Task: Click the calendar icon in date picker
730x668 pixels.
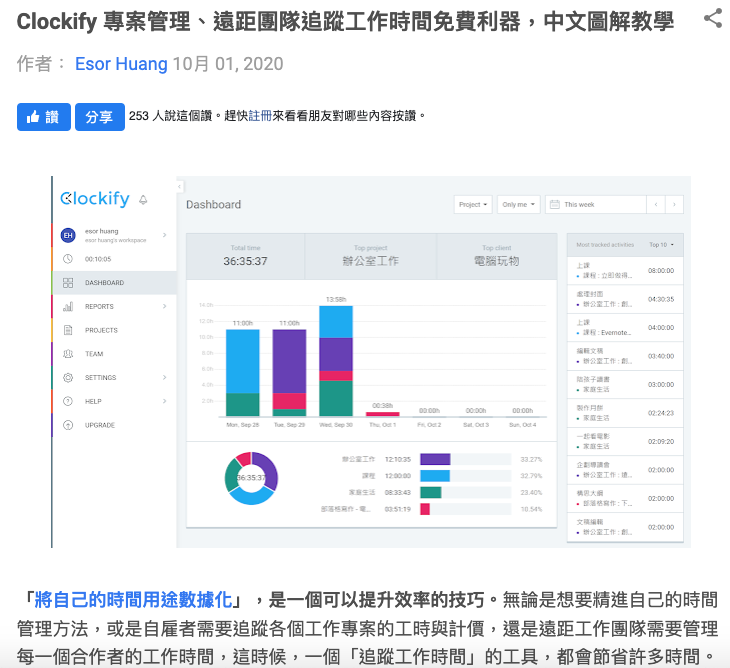Action: point(554,204)
